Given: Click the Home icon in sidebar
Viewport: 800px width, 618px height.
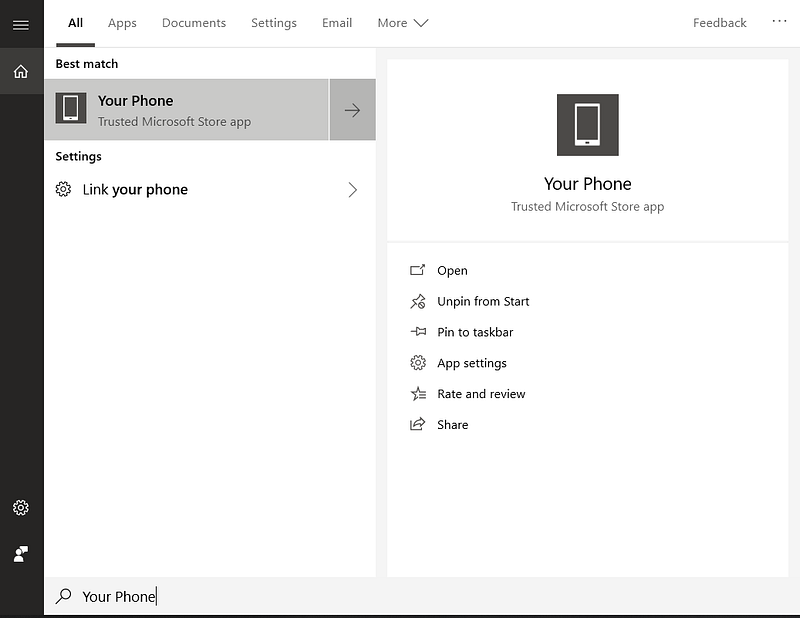Looking at the screenshot, I should pos(21,71).
